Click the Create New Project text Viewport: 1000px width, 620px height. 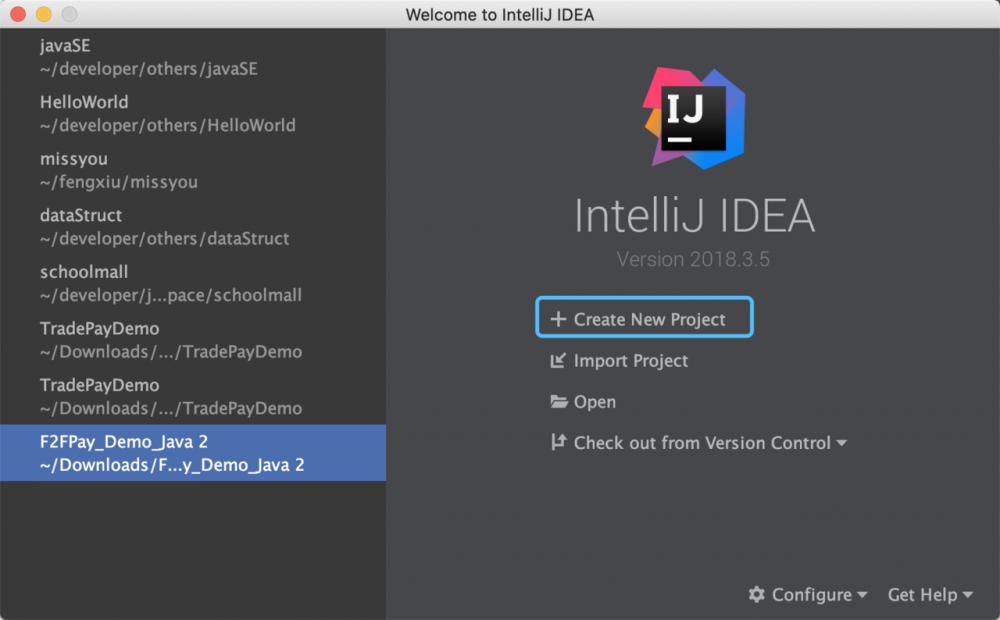click(x=649, y=320)
